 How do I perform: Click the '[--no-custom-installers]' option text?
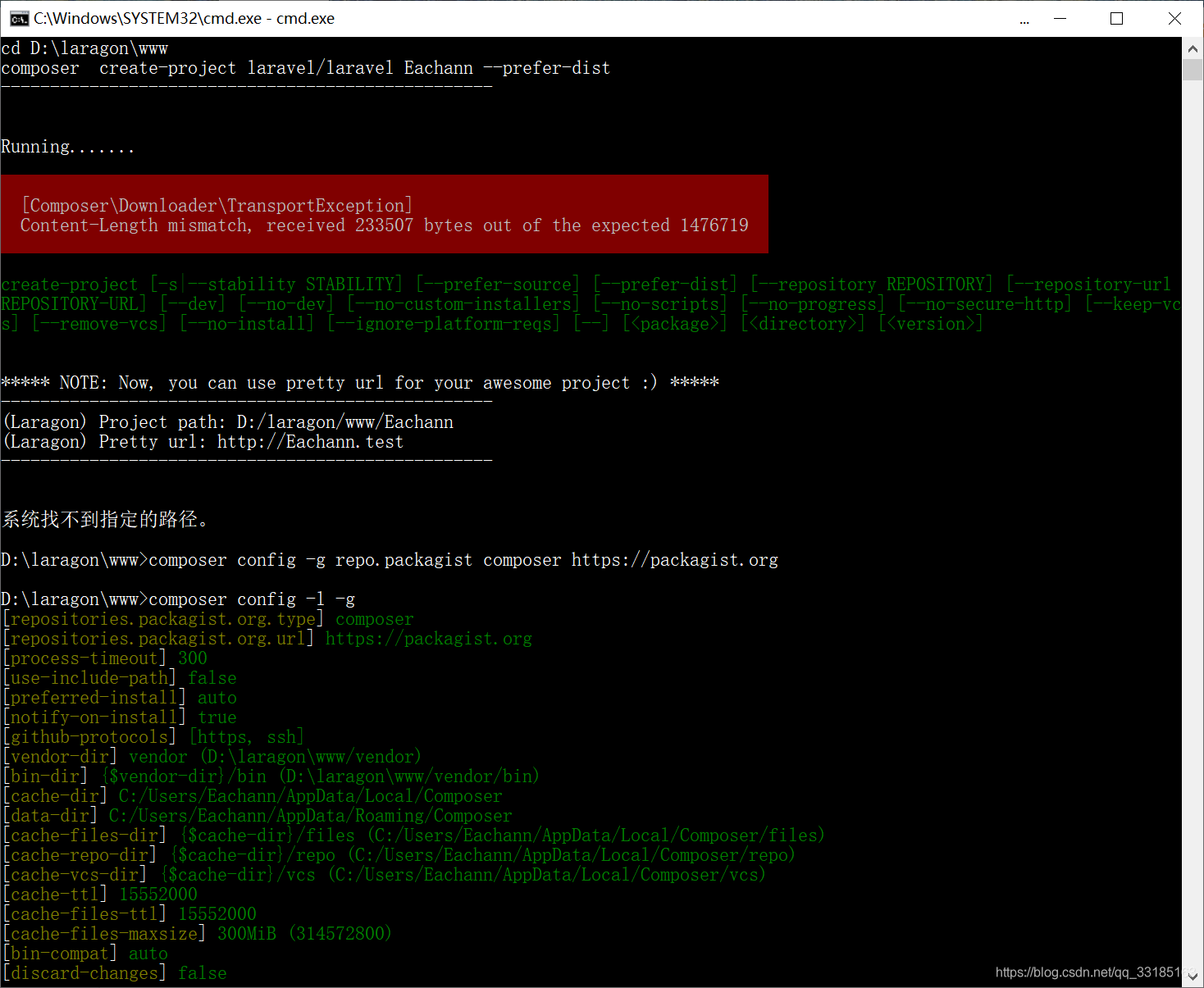[x=463, y=304]
